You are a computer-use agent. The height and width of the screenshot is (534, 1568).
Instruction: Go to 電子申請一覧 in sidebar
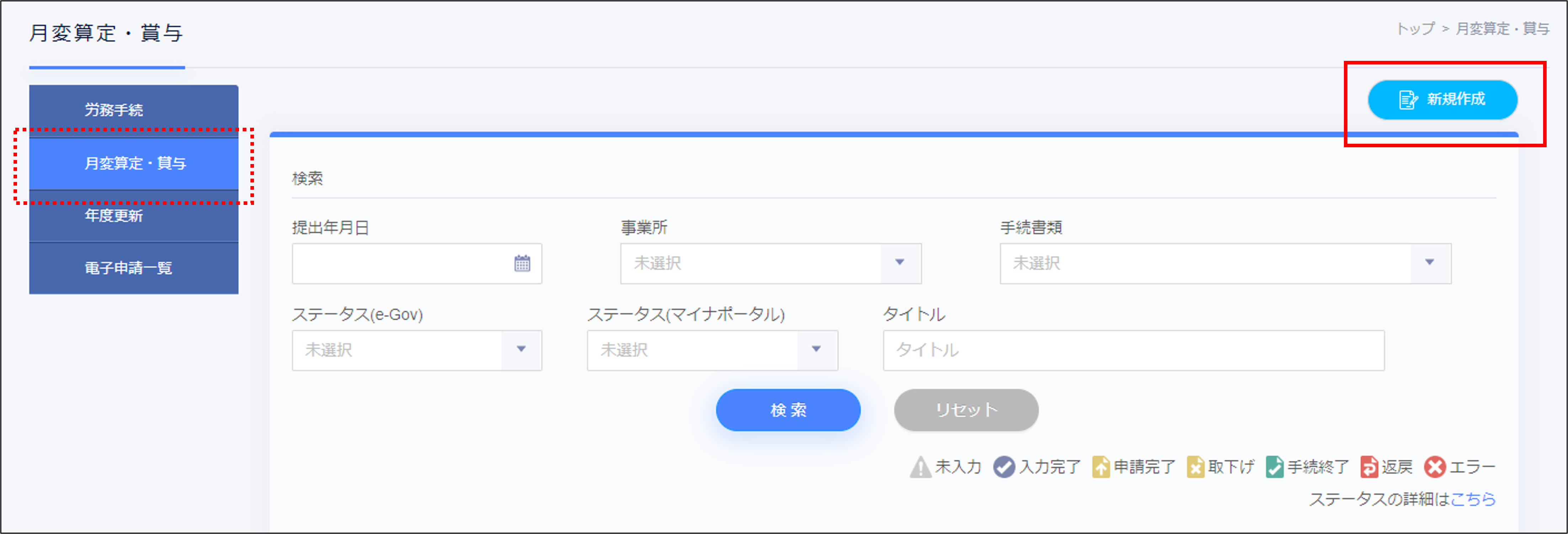click(133, 268)
